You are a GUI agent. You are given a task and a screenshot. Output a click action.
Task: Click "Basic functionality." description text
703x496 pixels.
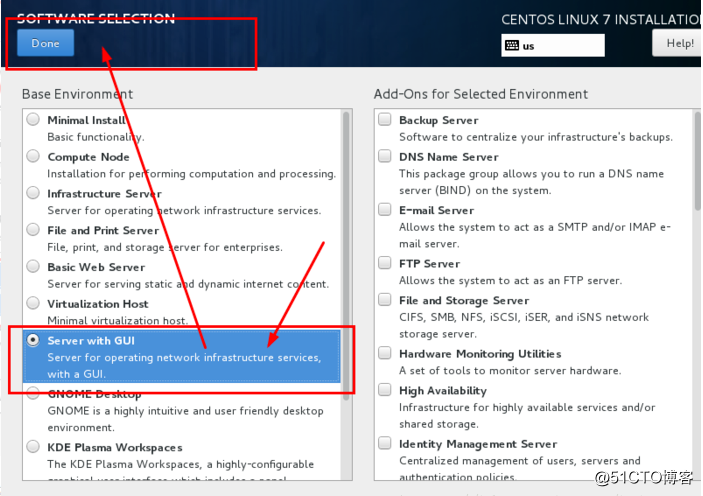tap(96, 137)
